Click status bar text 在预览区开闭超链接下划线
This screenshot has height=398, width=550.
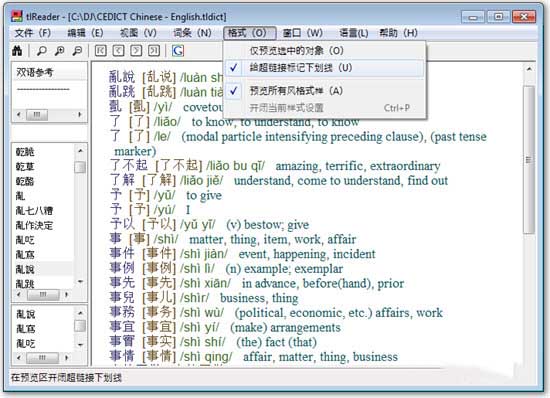click(66, 378)
